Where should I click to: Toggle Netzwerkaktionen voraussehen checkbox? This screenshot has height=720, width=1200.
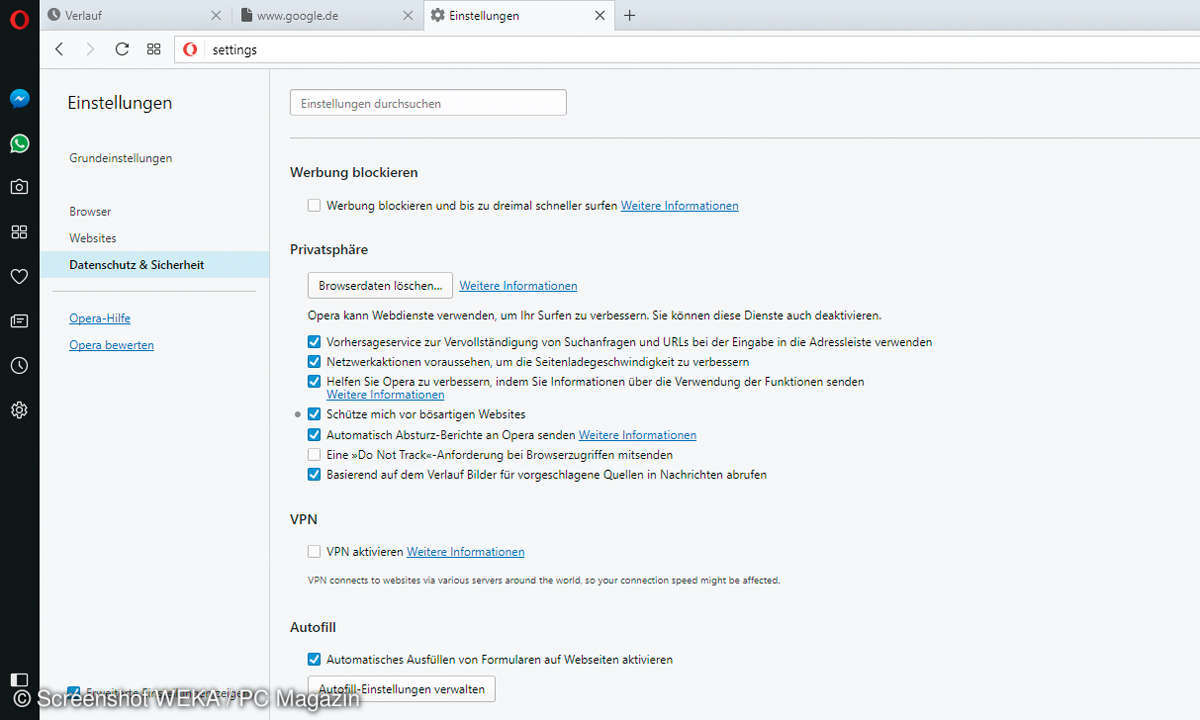tap(314, 361)
